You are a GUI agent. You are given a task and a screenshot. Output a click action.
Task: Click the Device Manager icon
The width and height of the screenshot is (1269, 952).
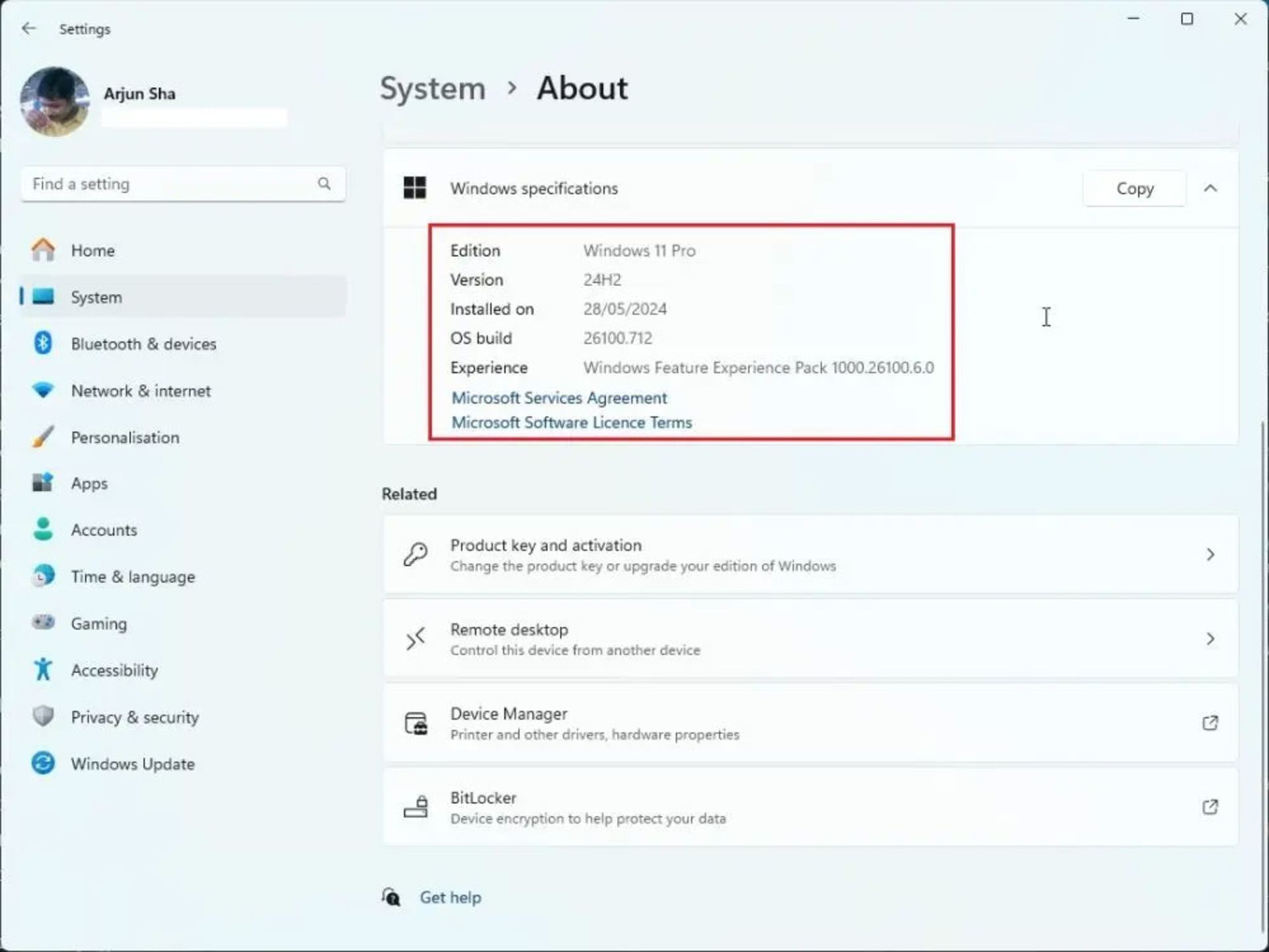[x=416, y=723]
